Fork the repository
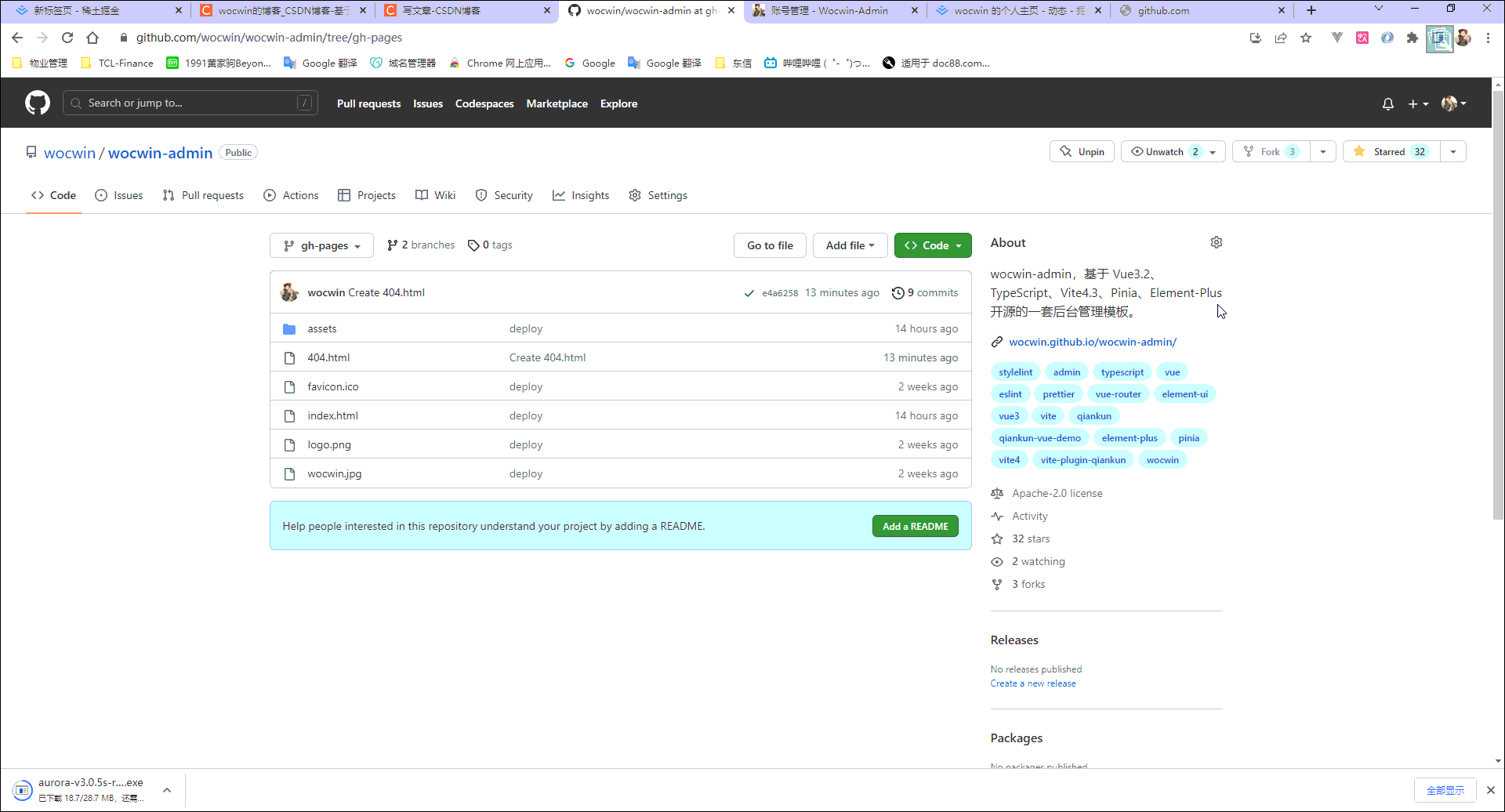 click(1271, 151)
